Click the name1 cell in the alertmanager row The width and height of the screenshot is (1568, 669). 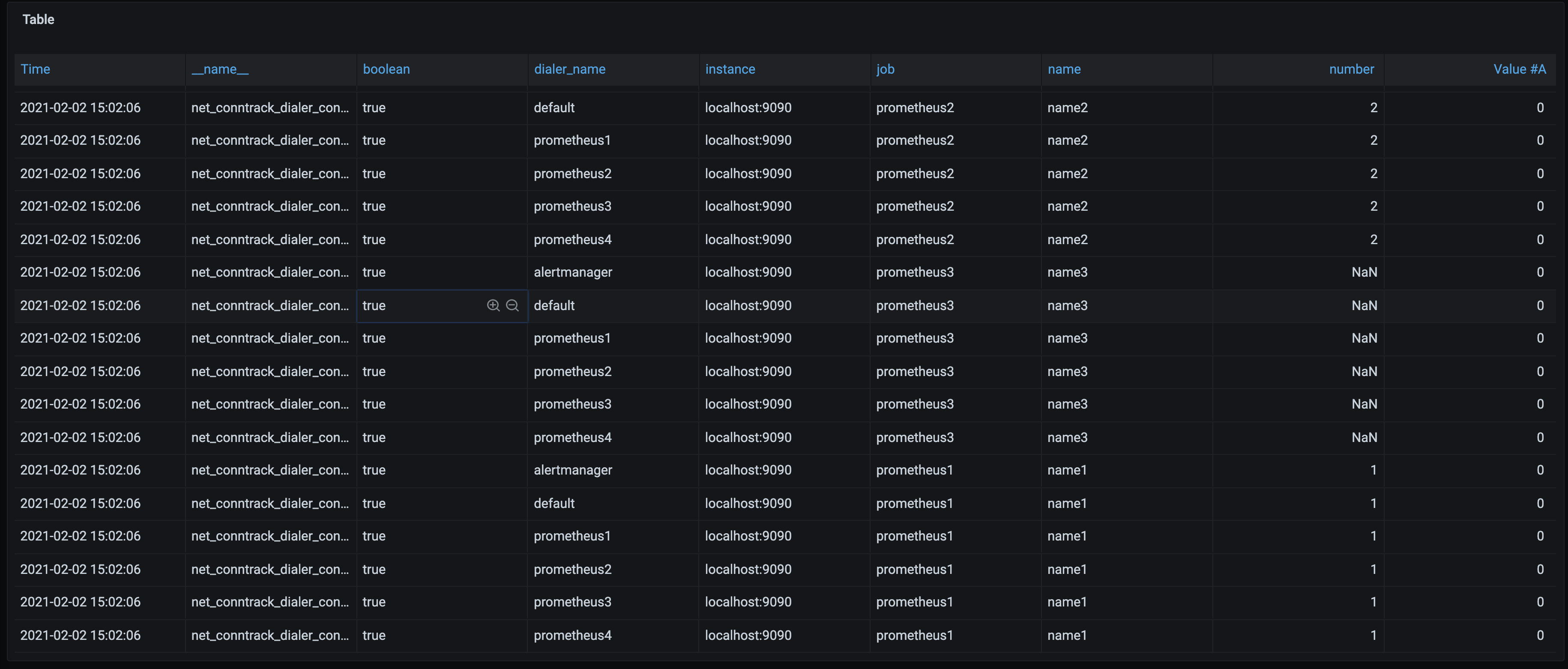point(1068,469)
